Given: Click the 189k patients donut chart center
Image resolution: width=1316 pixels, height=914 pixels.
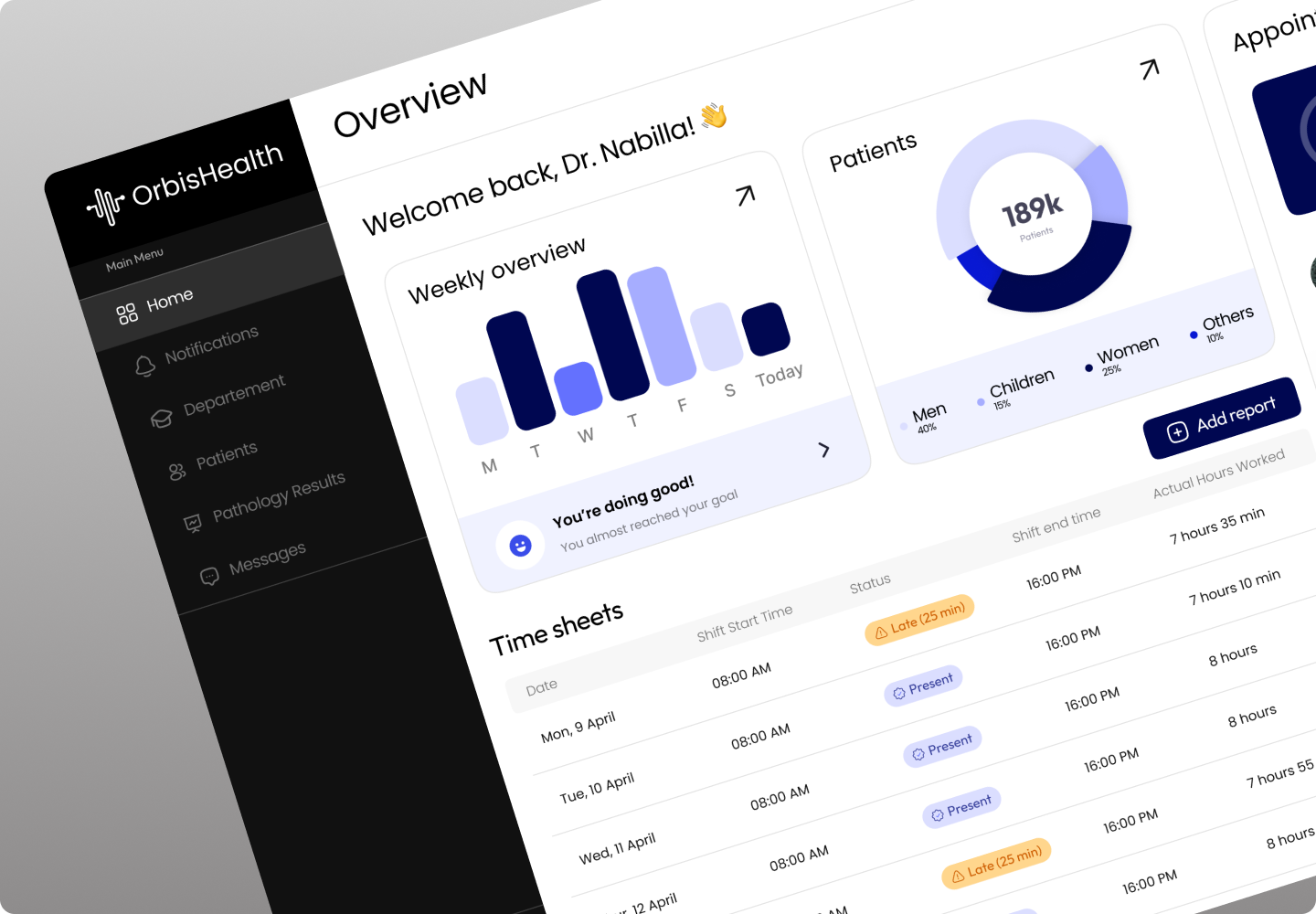Looking at the screenshot, I should (1032, 216).
